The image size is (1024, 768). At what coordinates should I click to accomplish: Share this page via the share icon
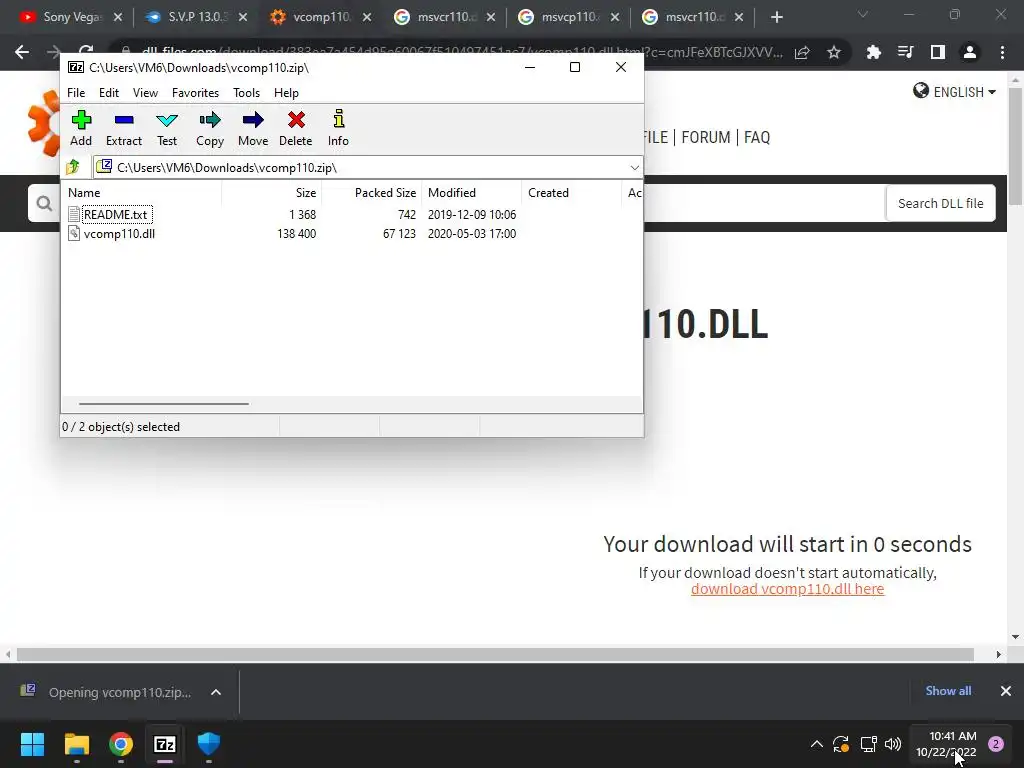802,52
